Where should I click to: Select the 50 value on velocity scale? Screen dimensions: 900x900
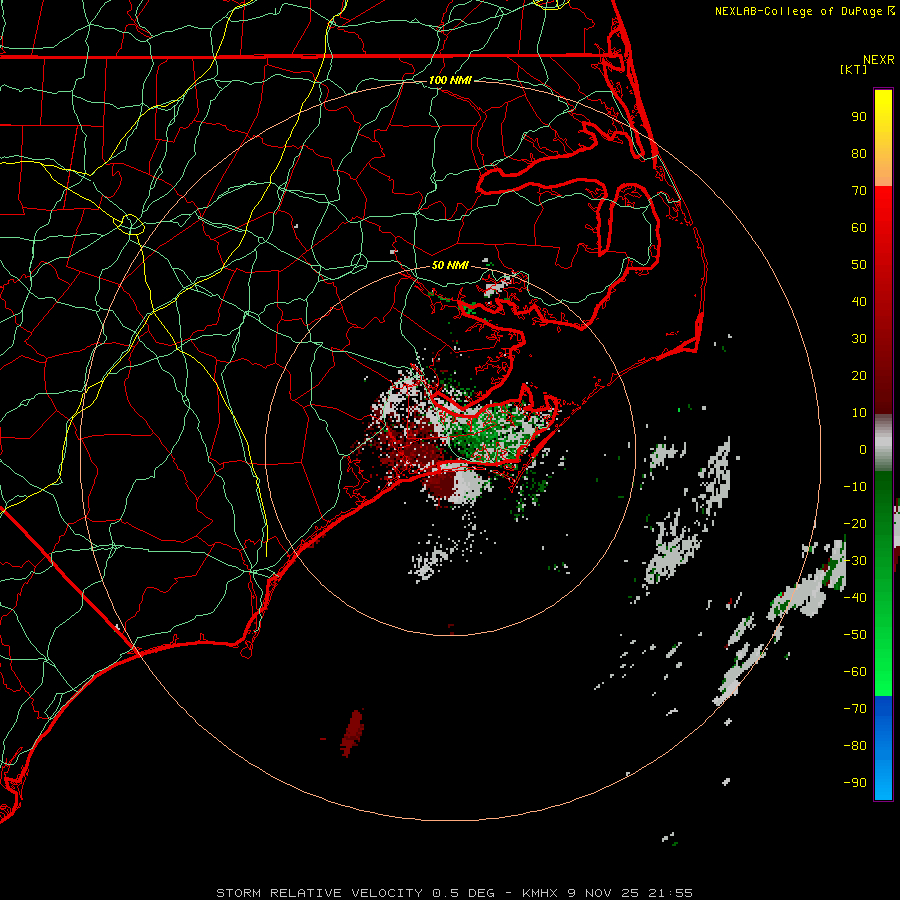(x=859, y=265)
